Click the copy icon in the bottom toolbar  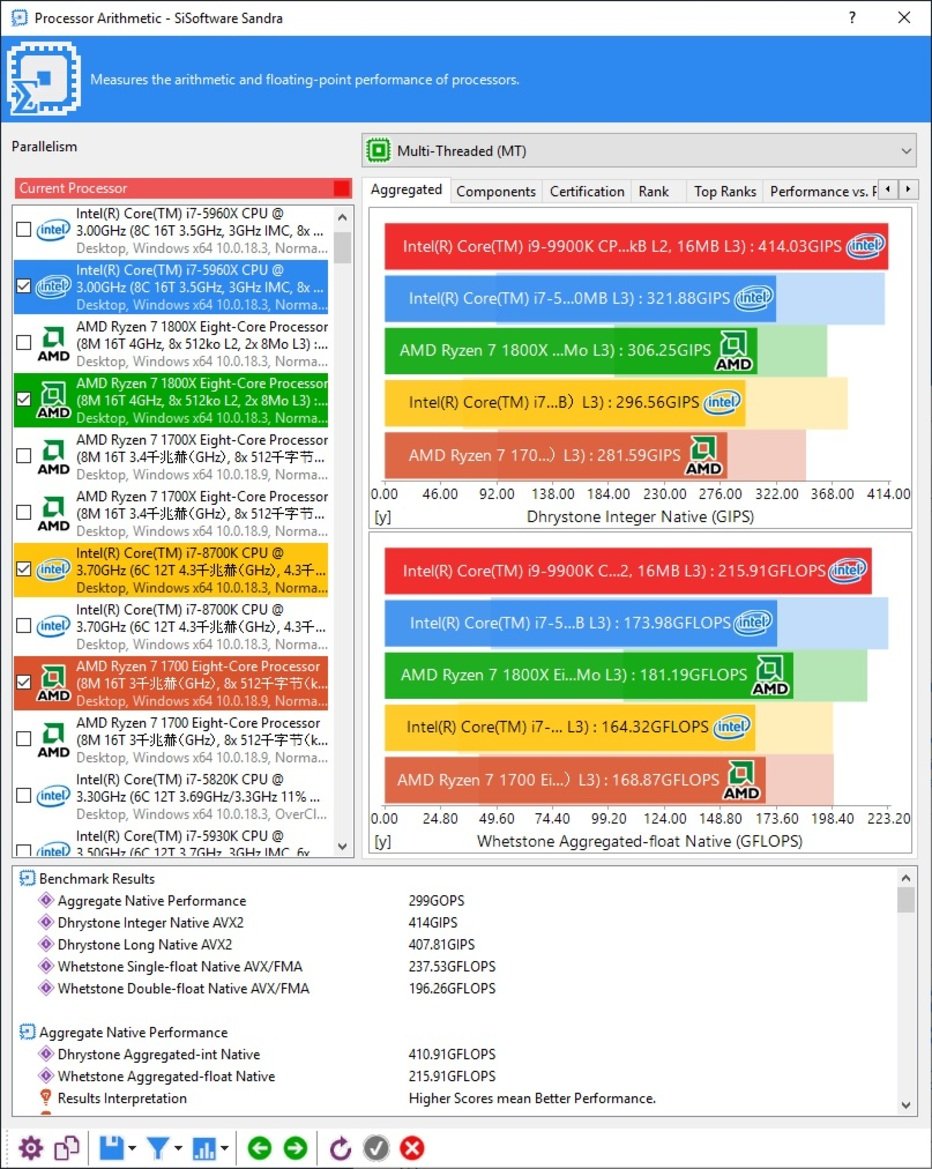pos(67,1147)
